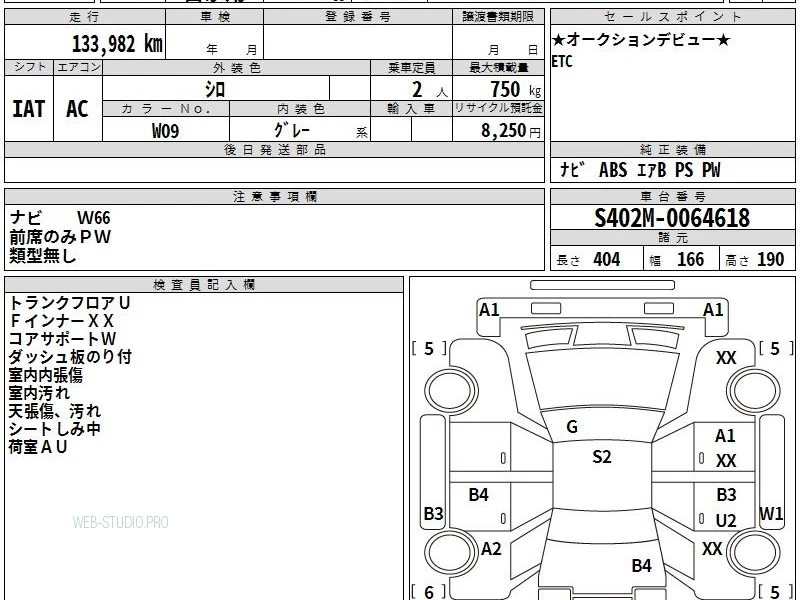Select the S2 mark on the roof
Viewport: 800px width, 600px height.
tap(602, 456)
